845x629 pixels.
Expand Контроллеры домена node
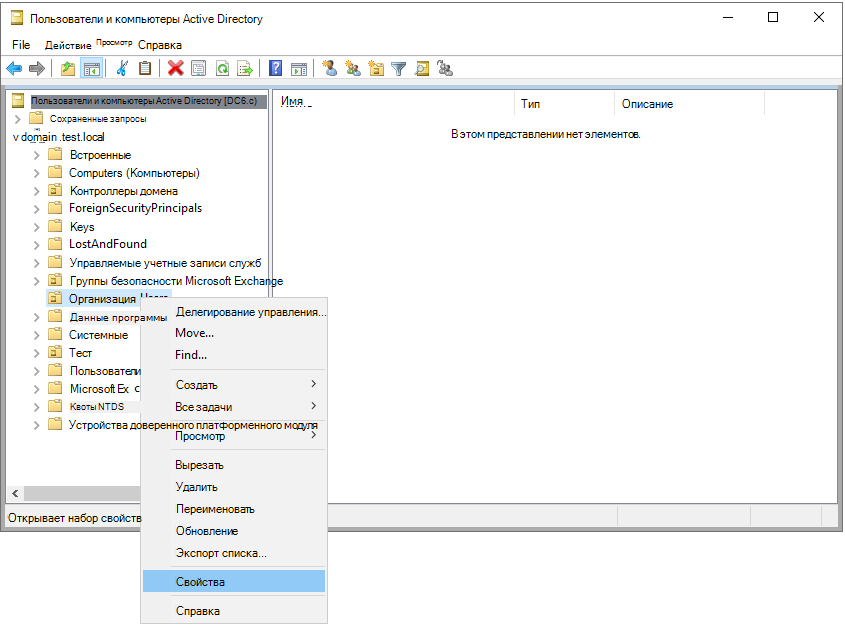37,191
